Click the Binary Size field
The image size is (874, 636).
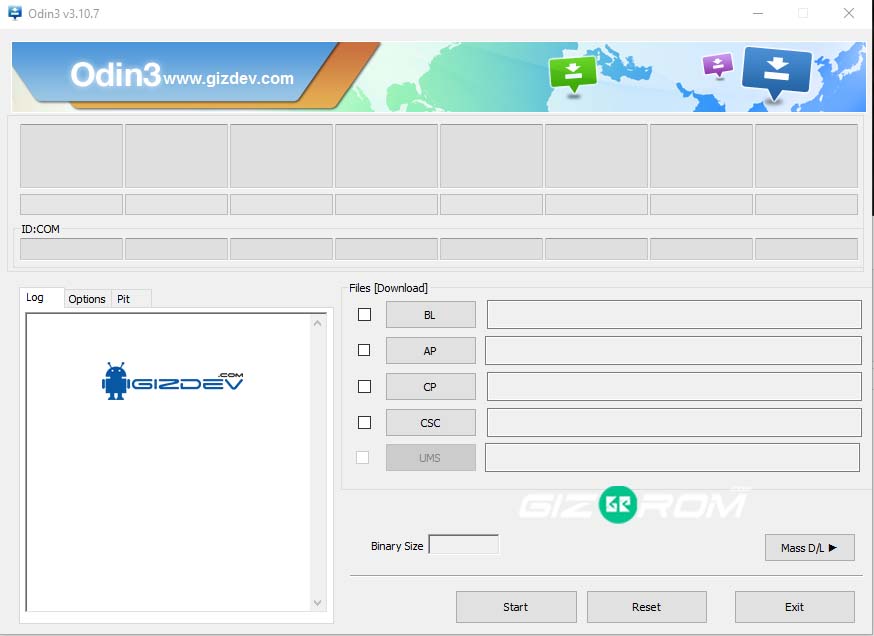(463, 545)
